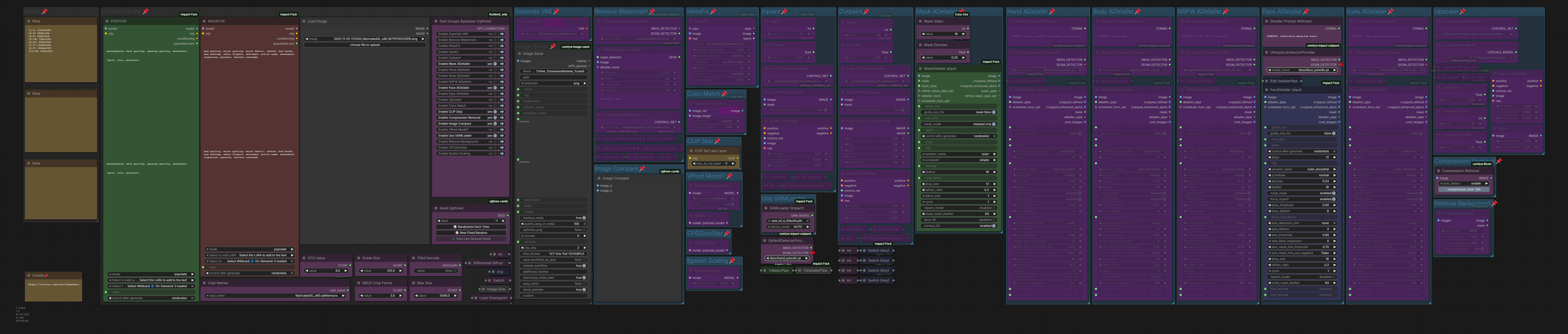This screenshot has height=334, width=1568.
Task: Click the Seed (rgthree) node title
Action: pyautogui.click(x=452, y=208)
